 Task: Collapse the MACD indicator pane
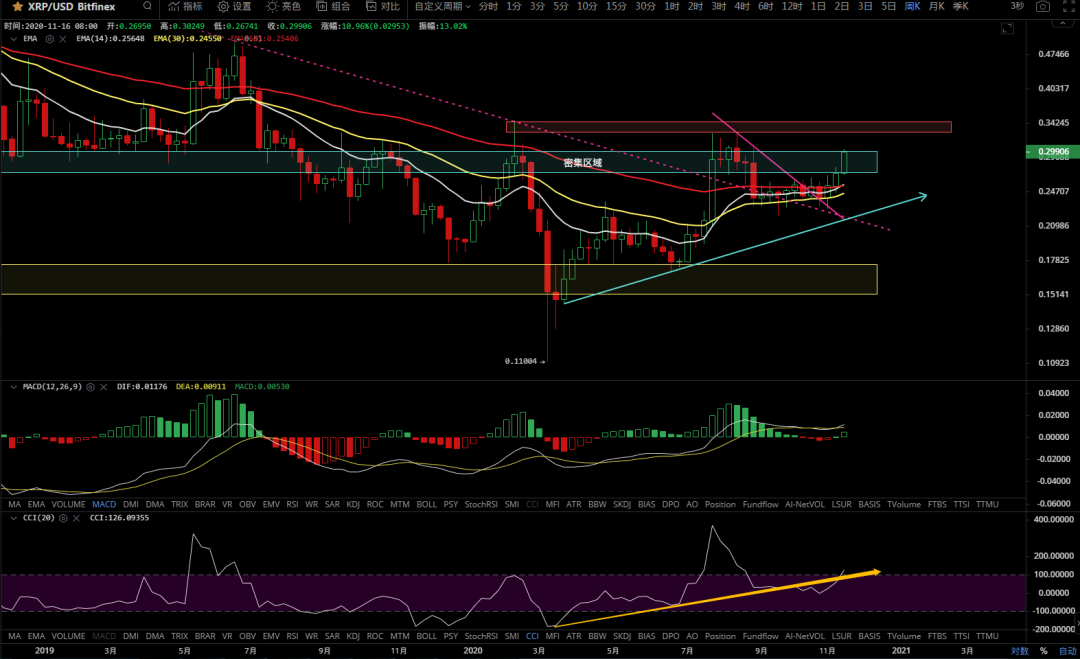coord(13,387)
